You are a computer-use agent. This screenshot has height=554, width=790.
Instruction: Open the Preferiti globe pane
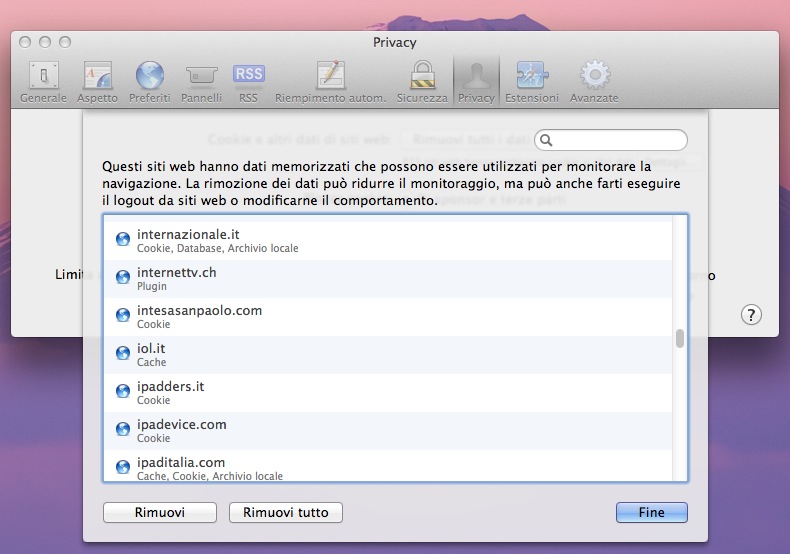pos(150,83)
